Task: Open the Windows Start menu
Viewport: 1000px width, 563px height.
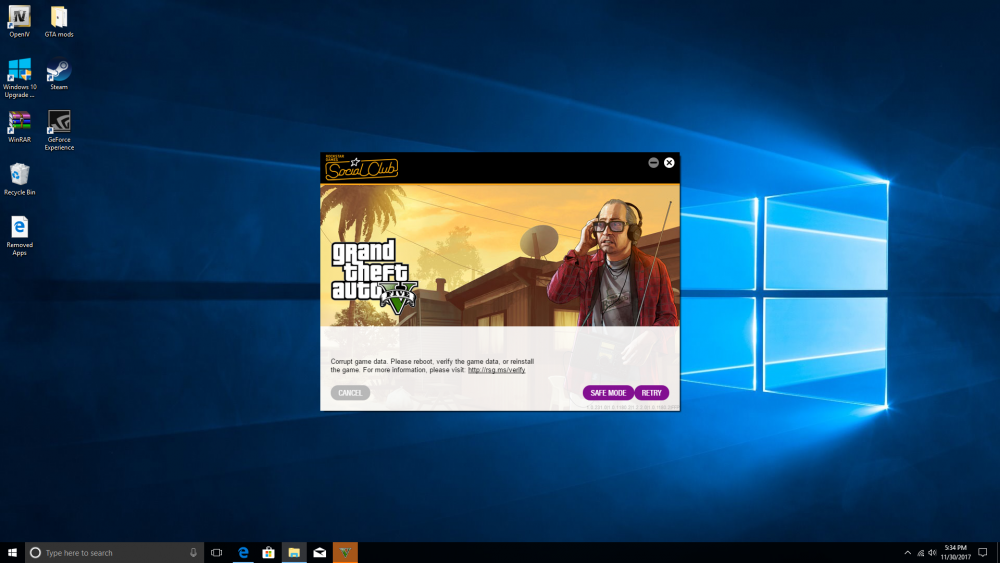Action: tap(12, 552)
